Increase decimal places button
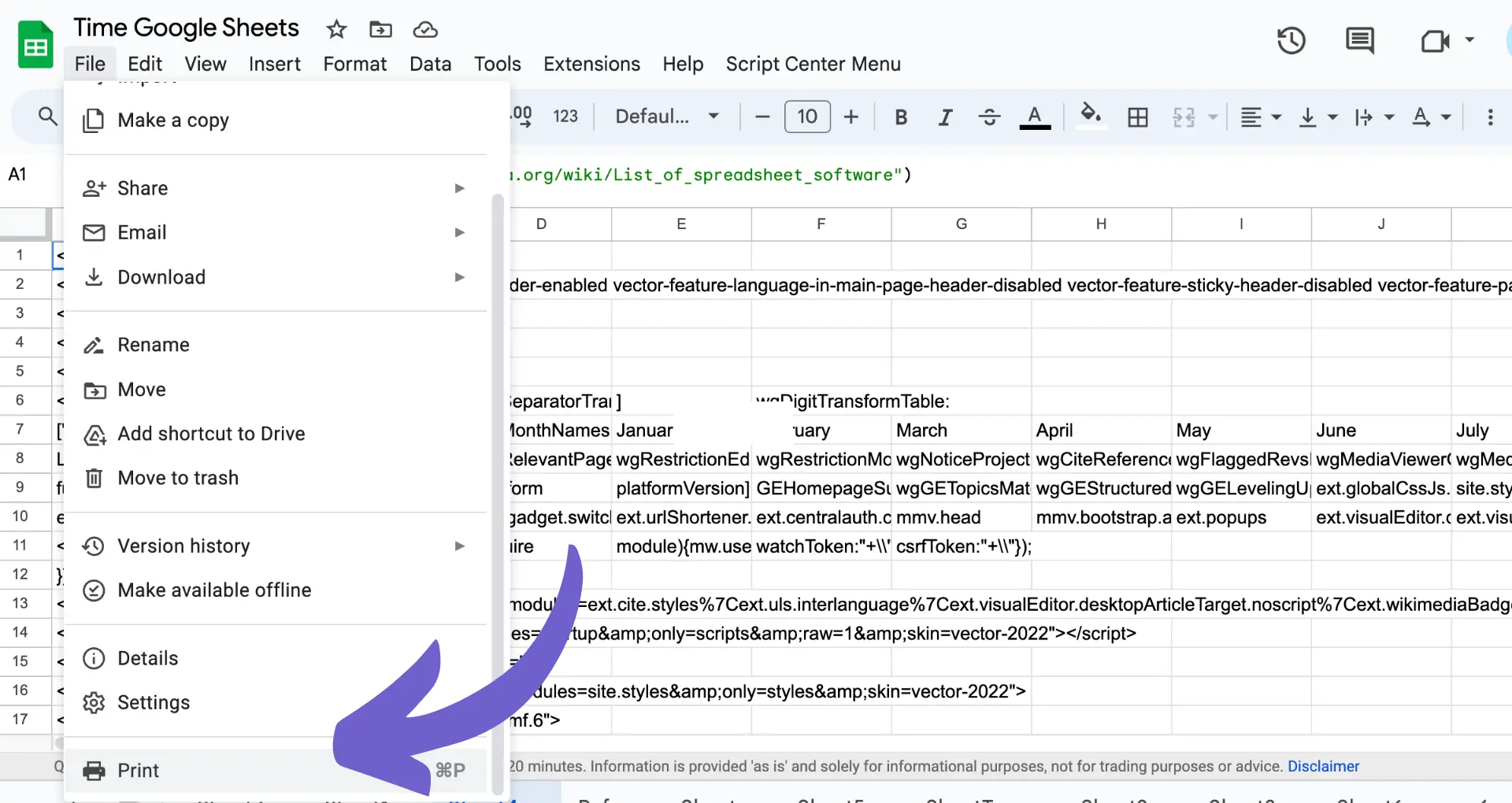Viewport: 1512px width, 803px height. pos(521,117)
